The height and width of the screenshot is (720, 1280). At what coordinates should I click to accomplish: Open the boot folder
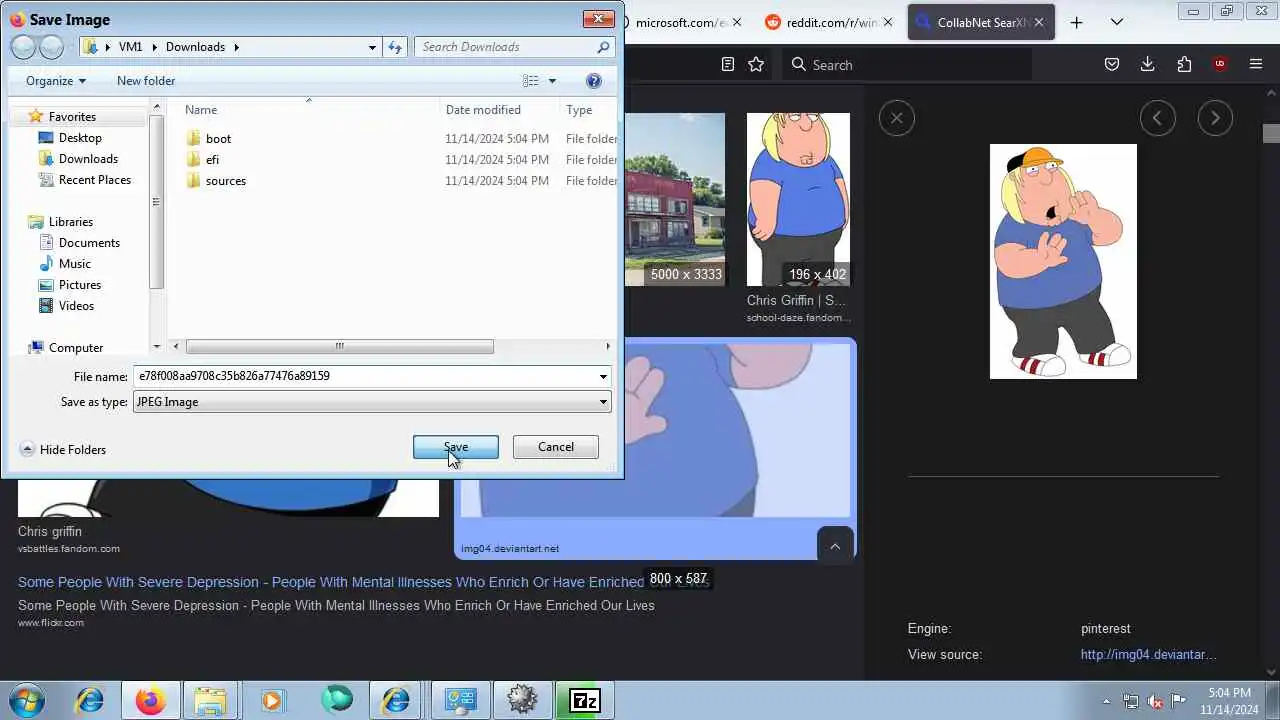218,139
